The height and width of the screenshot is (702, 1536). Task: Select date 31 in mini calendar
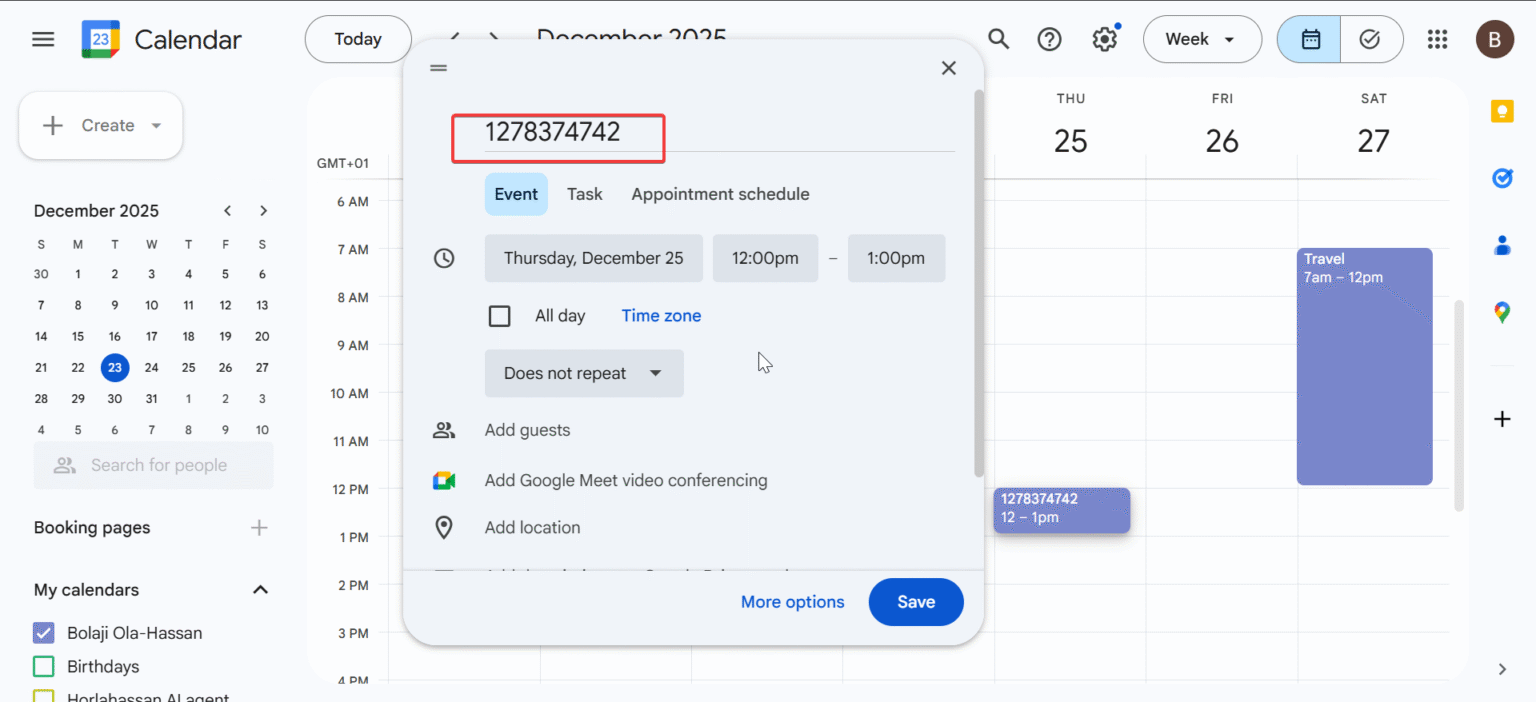click(151, 398)
